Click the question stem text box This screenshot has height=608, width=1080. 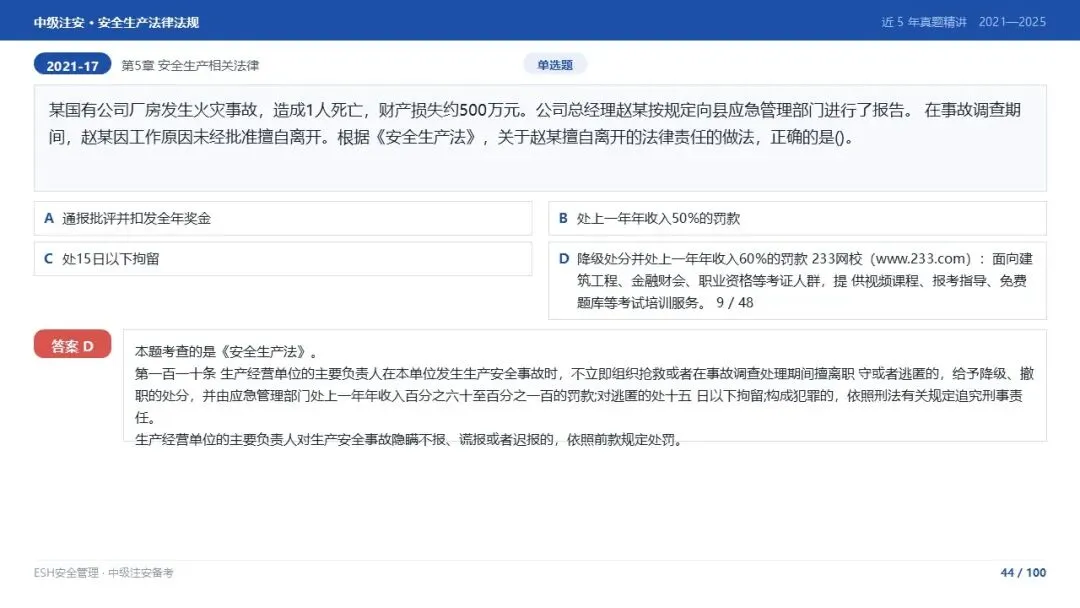pos(540,138)
